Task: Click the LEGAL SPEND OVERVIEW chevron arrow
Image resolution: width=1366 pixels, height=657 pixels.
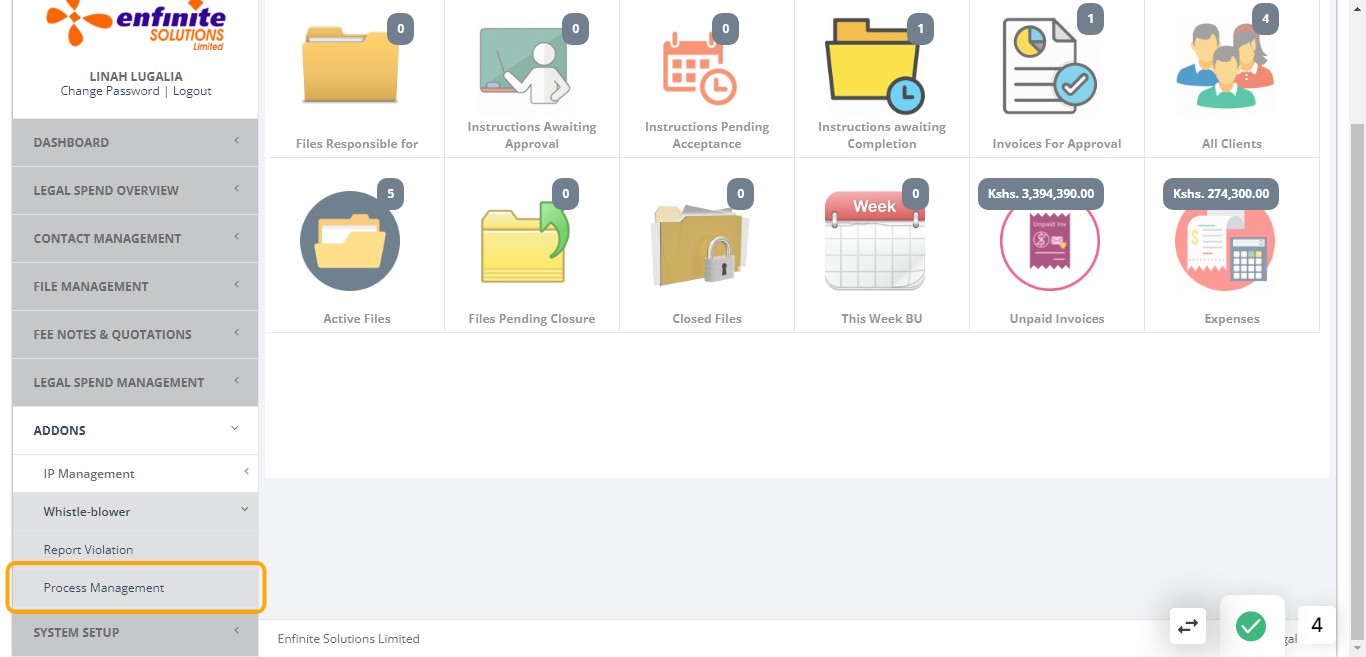Action: [237, 189]
